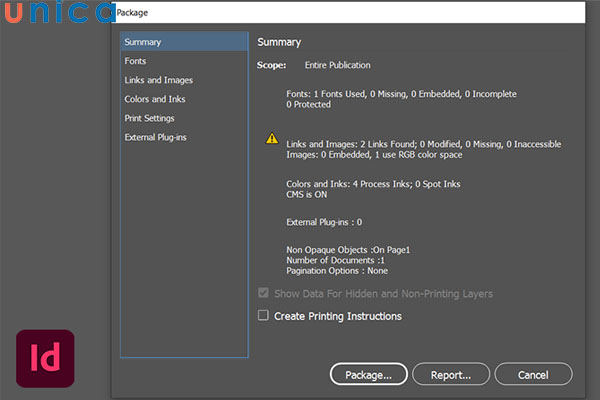
Task: Click the Summary heading in right pane
Action: (279, 42)
